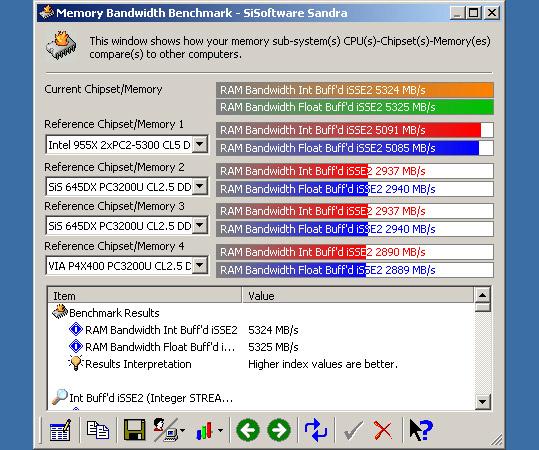Click the 2889 MB/s Float bar
The image size is (539, 450).
point(355,270)
